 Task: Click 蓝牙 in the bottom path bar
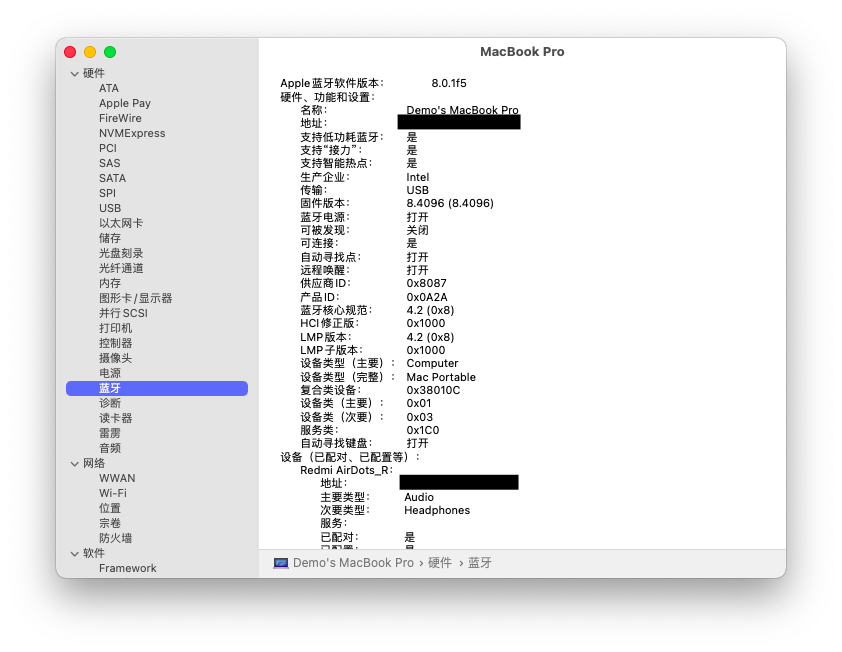(480, 563)
